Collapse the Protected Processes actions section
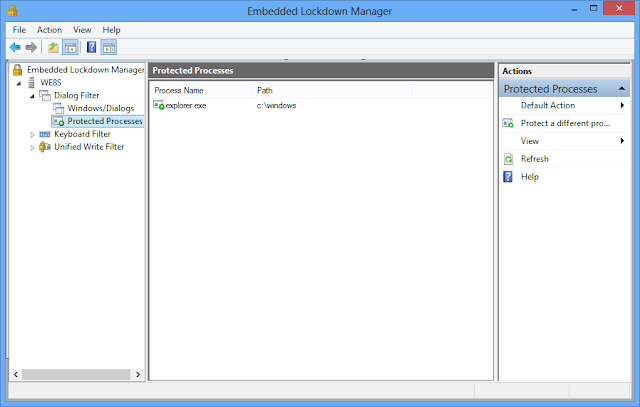The height and width of the screenshot is (407, 640). click(621, 89)
